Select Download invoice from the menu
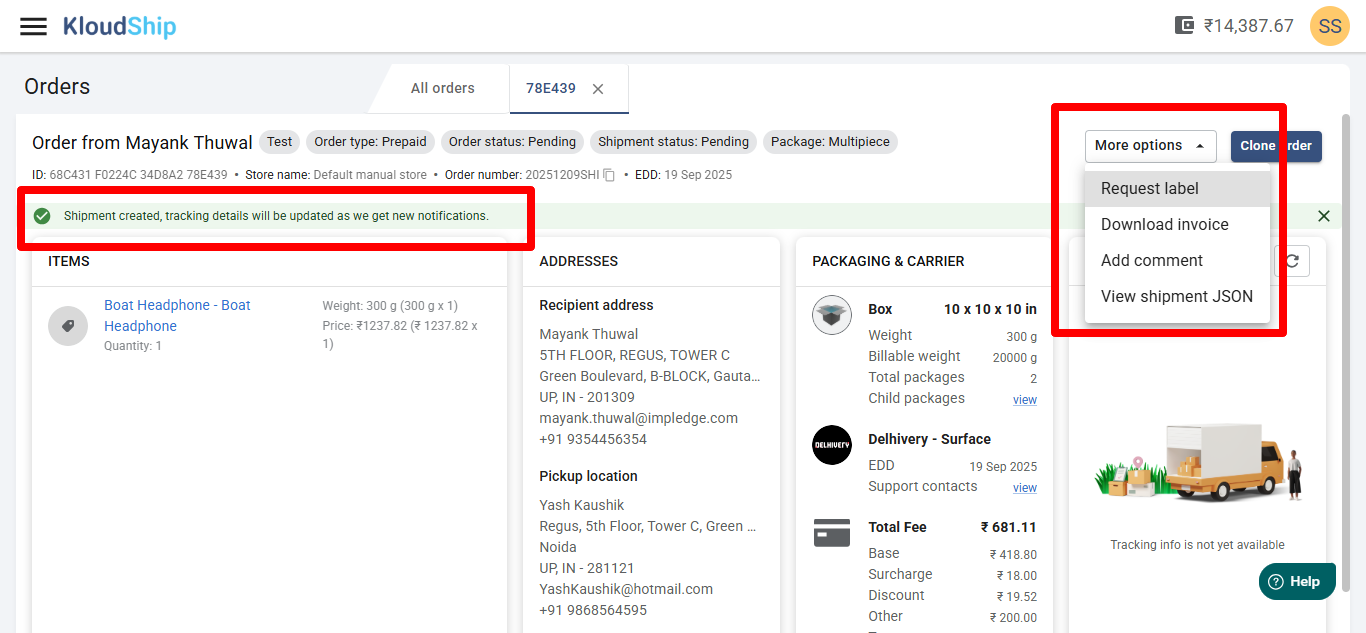 tap(1177, 225)
